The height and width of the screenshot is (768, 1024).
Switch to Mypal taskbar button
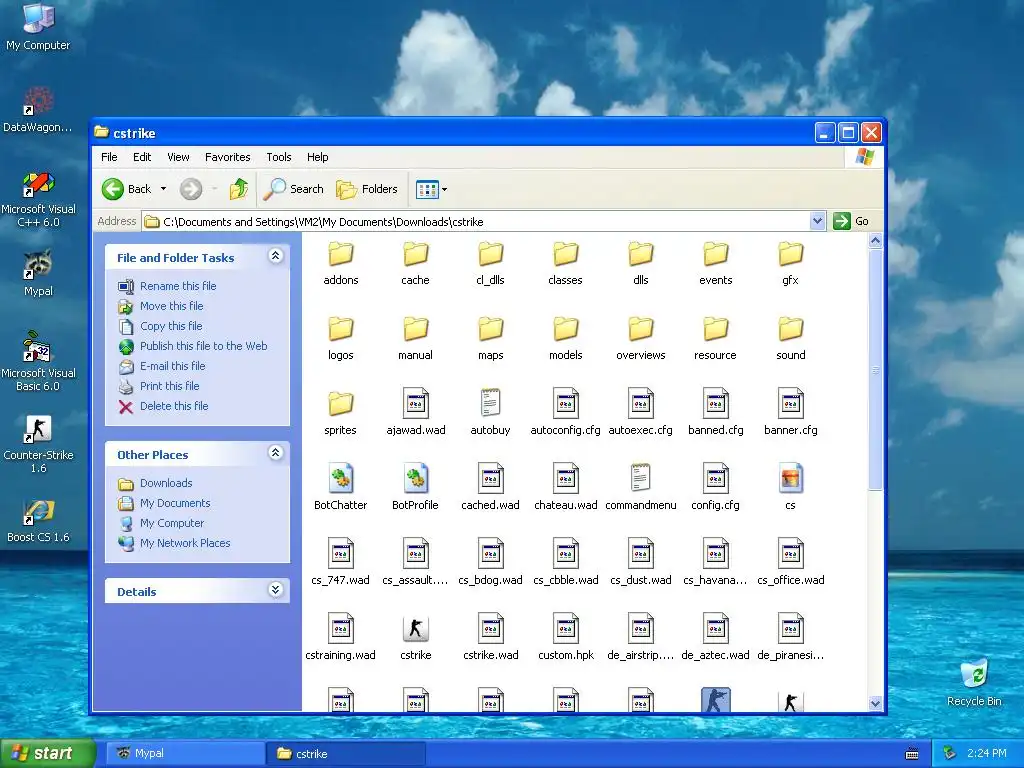[185, 754]
